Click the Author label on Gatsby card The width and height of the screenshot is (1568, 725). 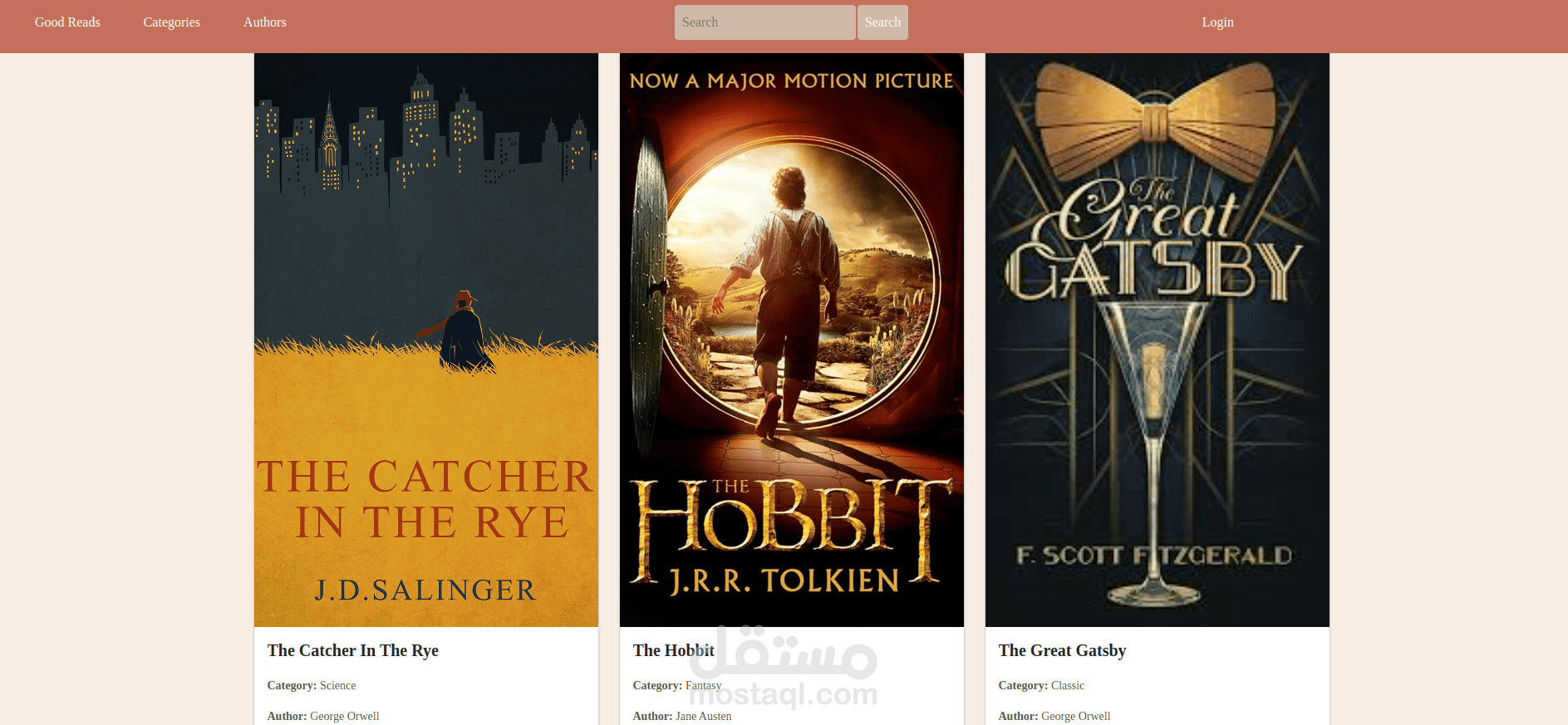coord(1018,716)
